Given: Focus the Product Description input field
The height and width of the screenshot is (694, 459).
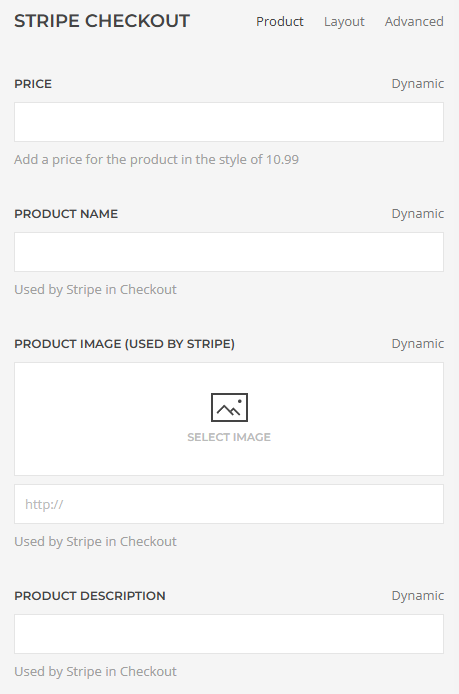Looking at the screenshot, I should click(229, 634).
